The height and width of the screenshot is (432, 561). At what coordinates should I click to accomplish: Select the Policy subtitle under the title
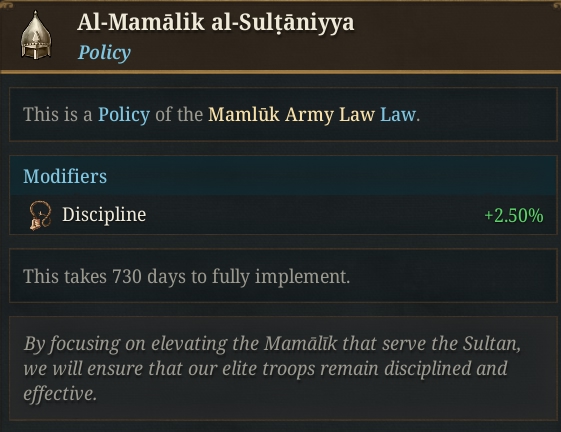[104, 53]
